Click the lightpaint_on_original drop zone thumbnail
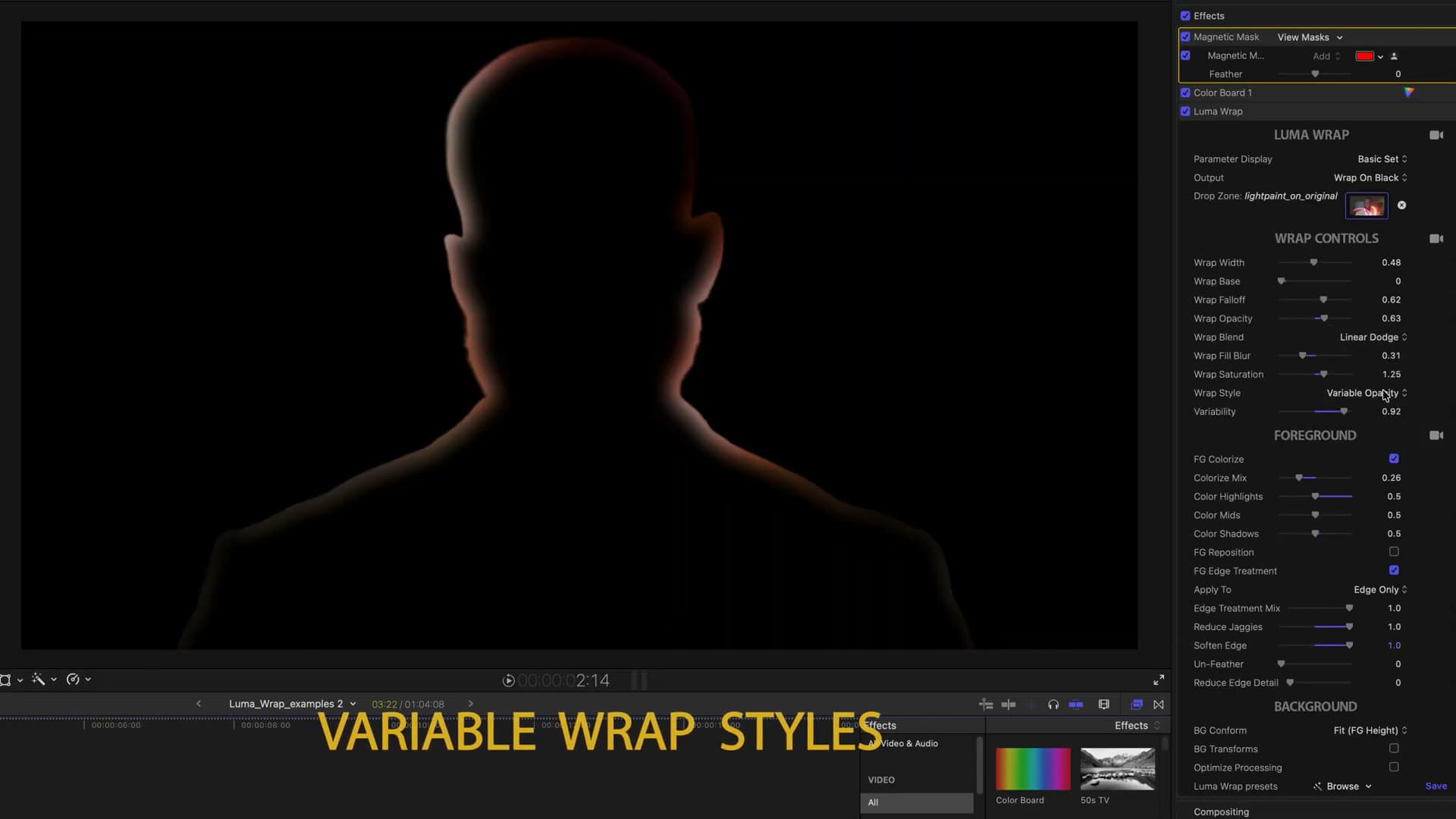 1367,206
